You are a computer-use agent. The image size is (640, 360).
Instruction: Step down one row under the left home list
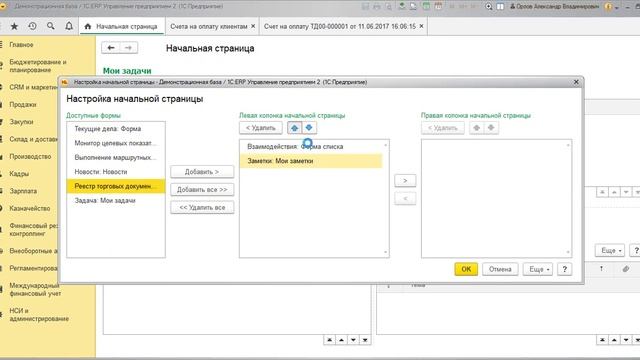coord(353,340)
